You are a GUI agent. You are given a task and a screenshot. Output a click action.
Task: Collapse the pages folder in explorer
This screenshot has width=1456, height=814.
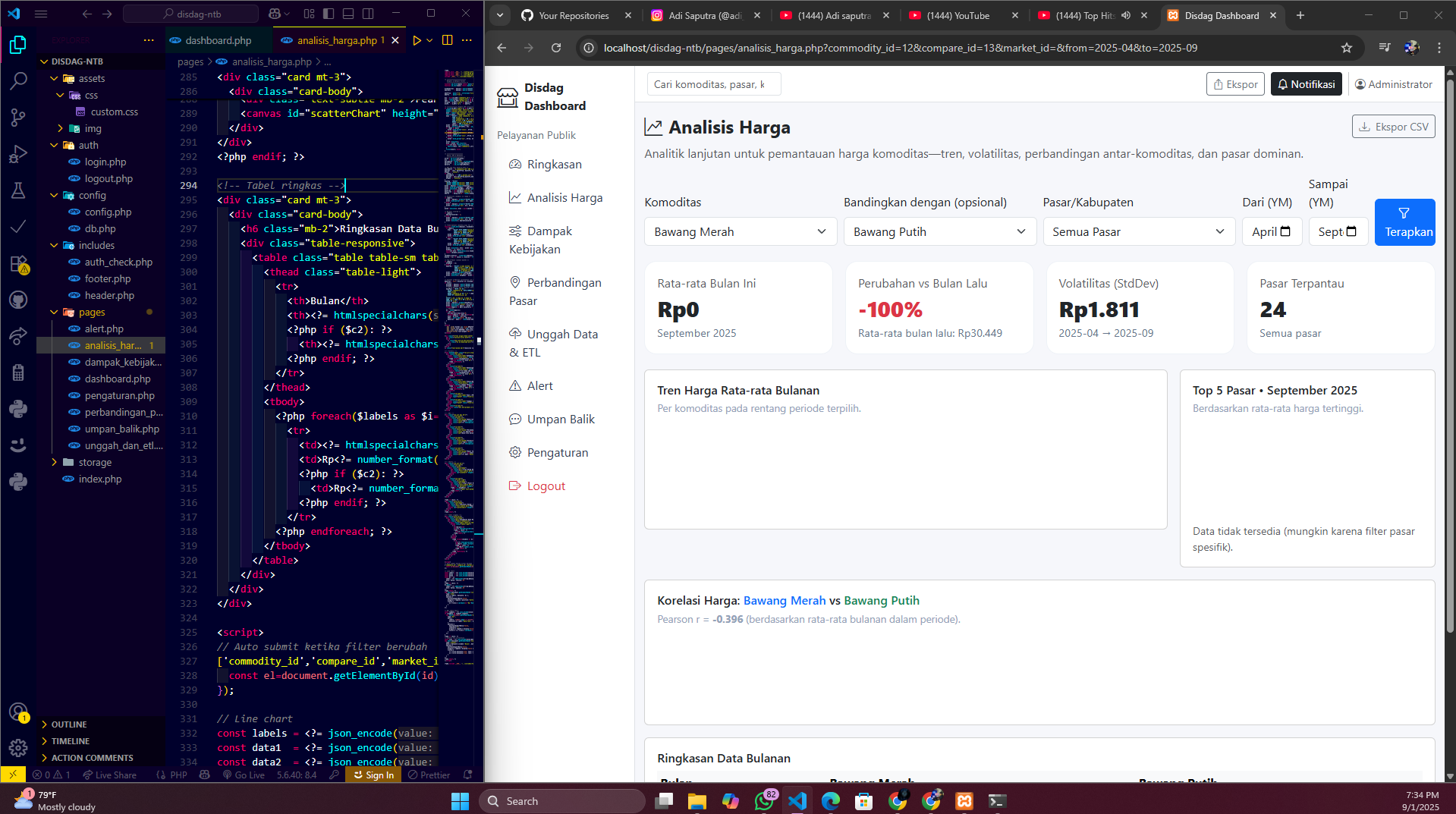coord(55,312)
